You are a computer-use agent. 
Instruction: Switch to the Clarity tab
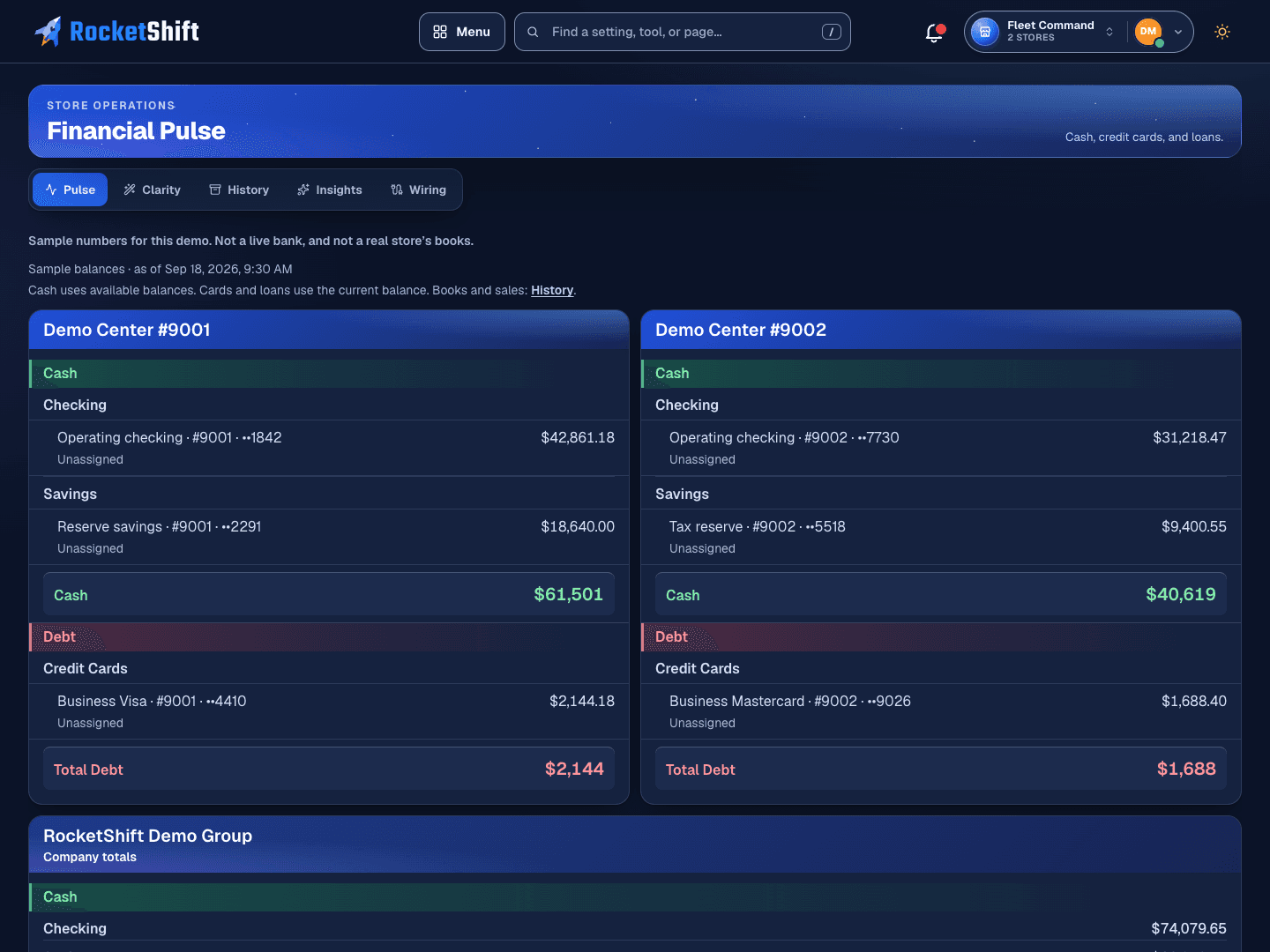[153, 190]
